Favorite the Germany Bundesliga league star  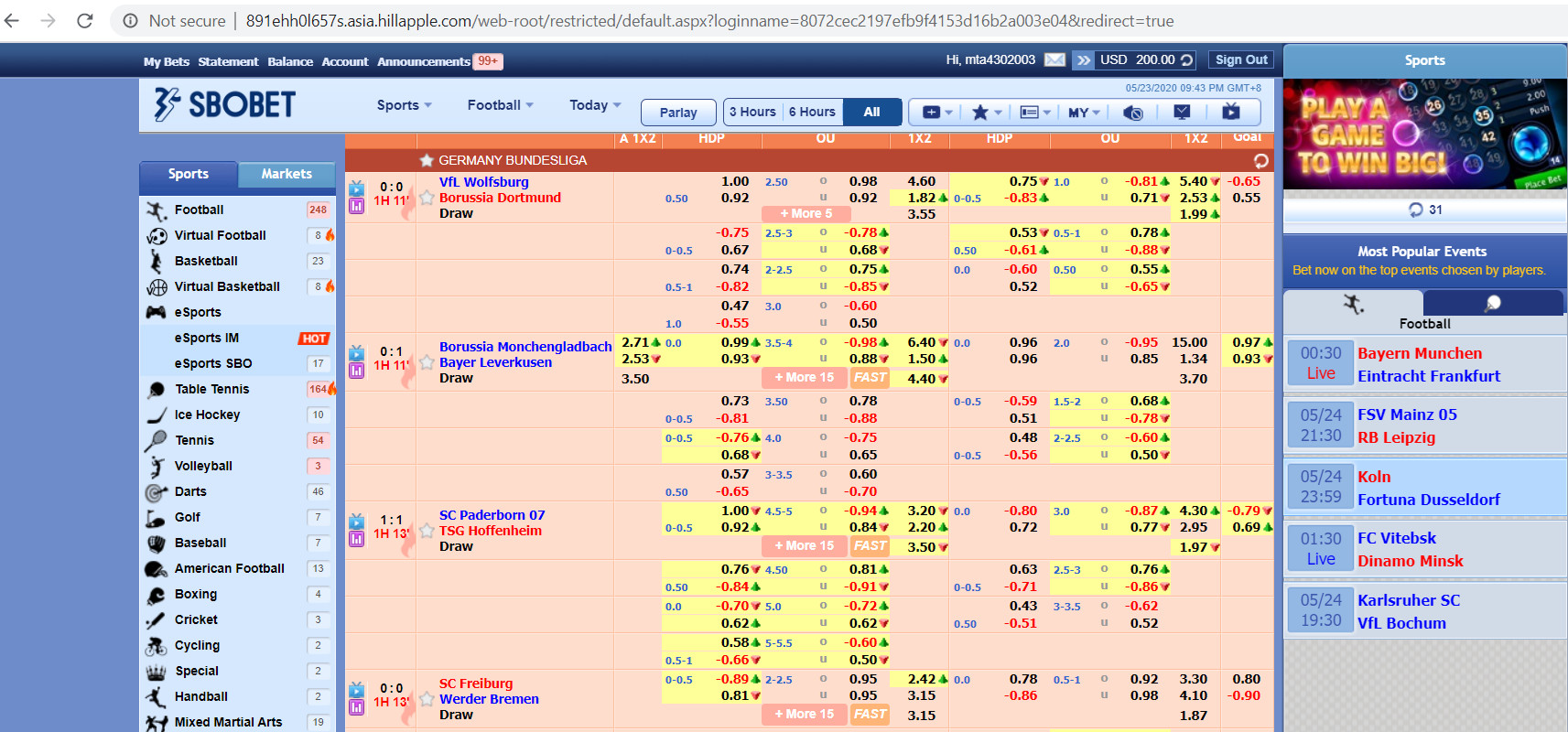(427, 160)
